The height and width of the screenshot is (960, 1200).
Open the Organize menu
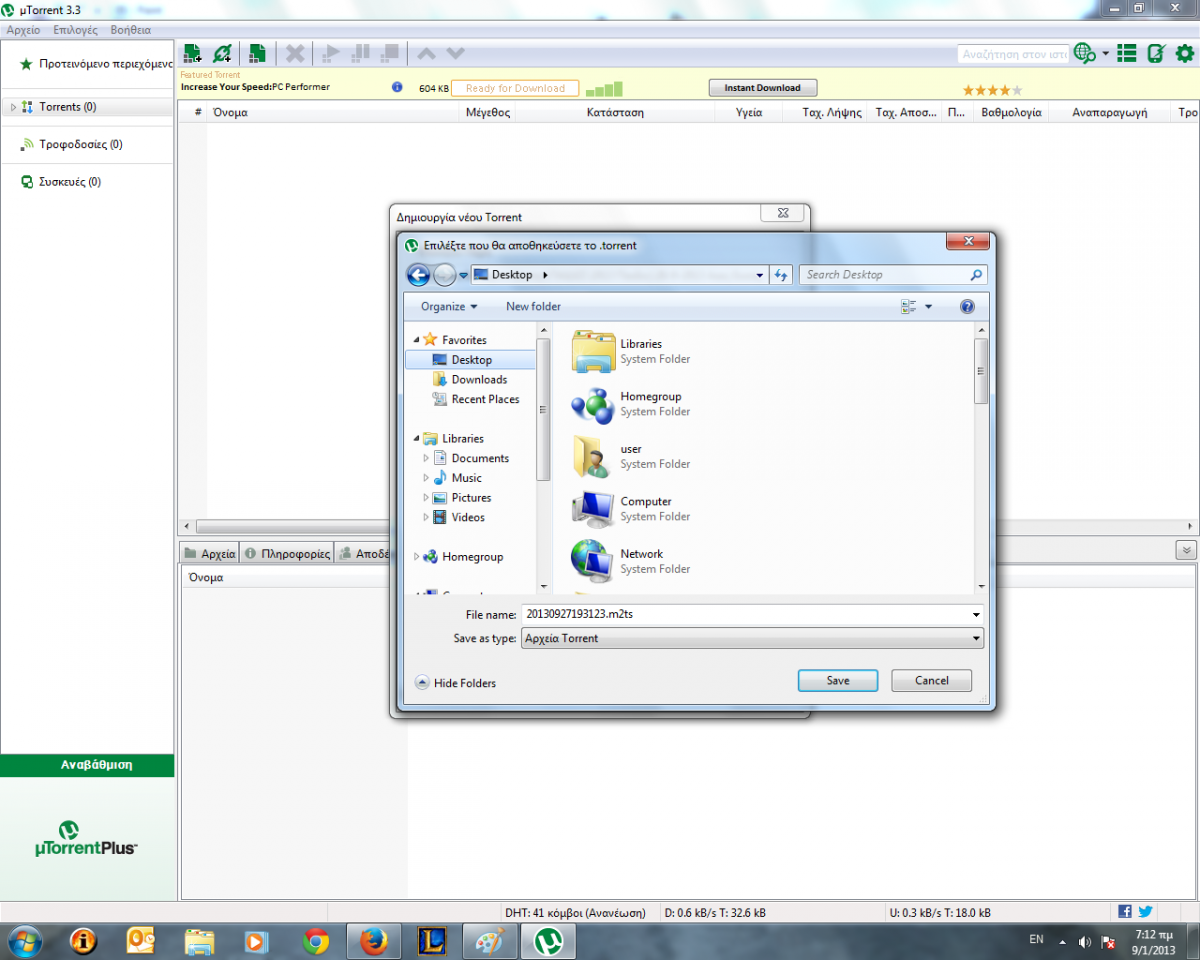pos(449,307)
